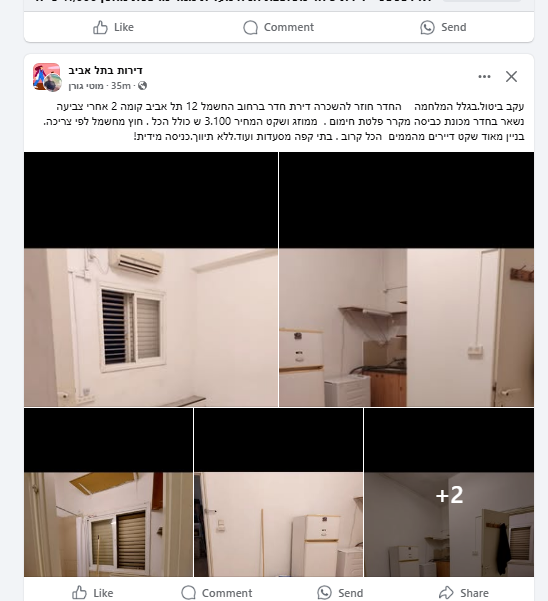The width and height of the screenshot is (548, 601).
Task: Comment on the apartment post at the bottom
Action: [217, 593]
